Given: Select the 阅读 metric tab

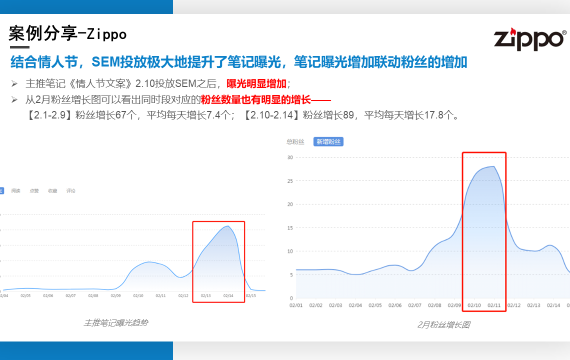Looking at the screenshot, I should pos(16,191).
